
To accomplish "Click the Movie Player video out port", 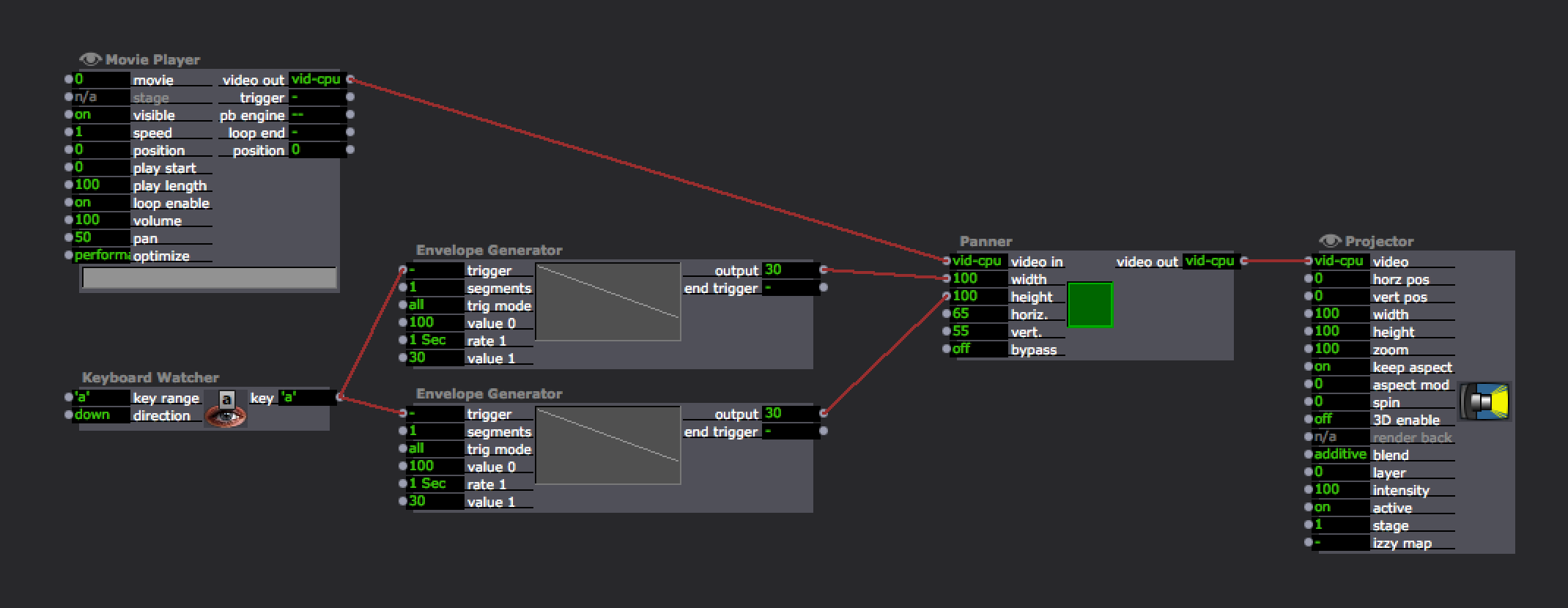I will [x=350, y=79].
